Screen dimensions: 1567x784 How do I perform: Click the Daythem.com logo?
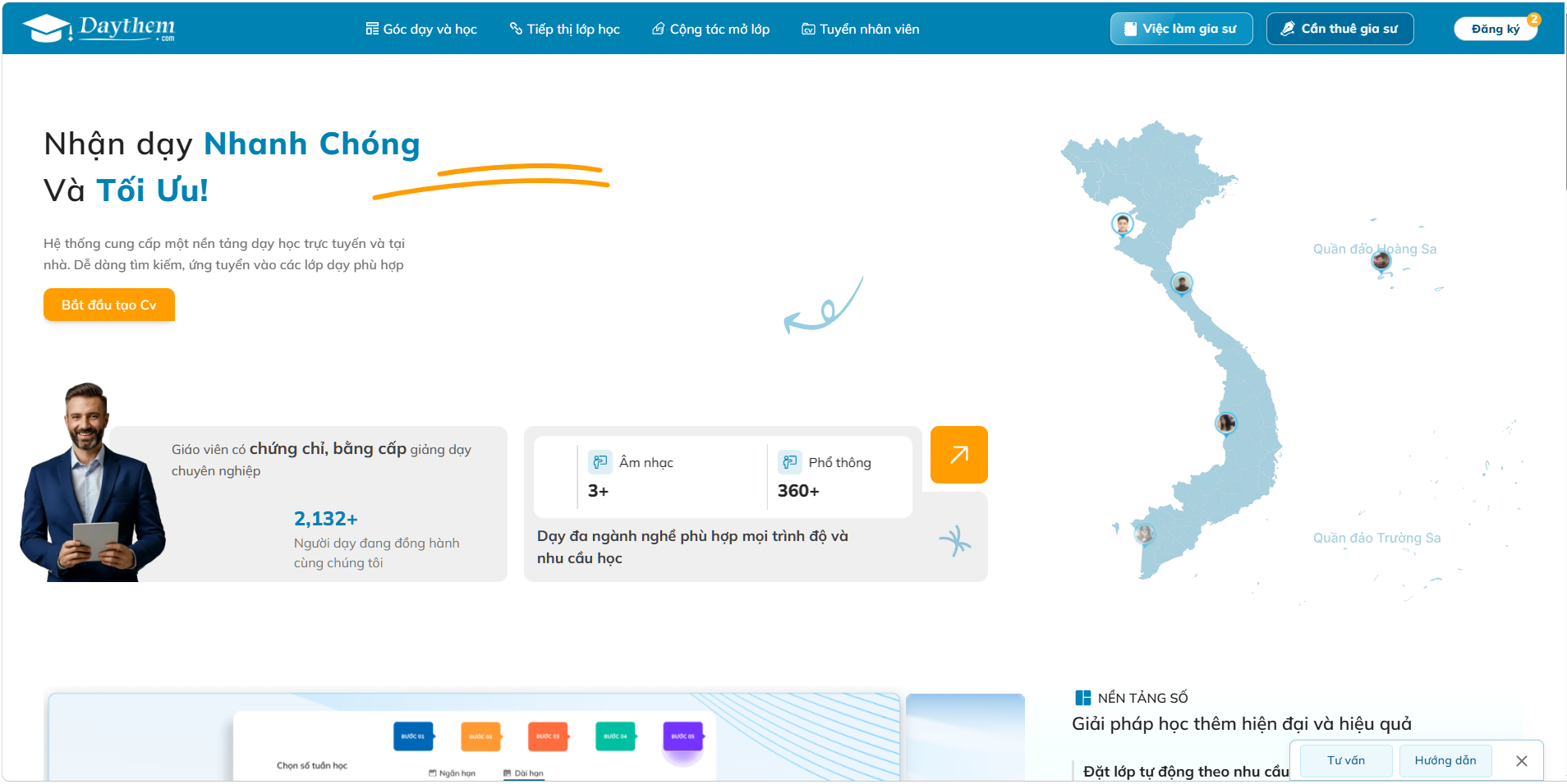pyautogui.click(x=99, y=29)
